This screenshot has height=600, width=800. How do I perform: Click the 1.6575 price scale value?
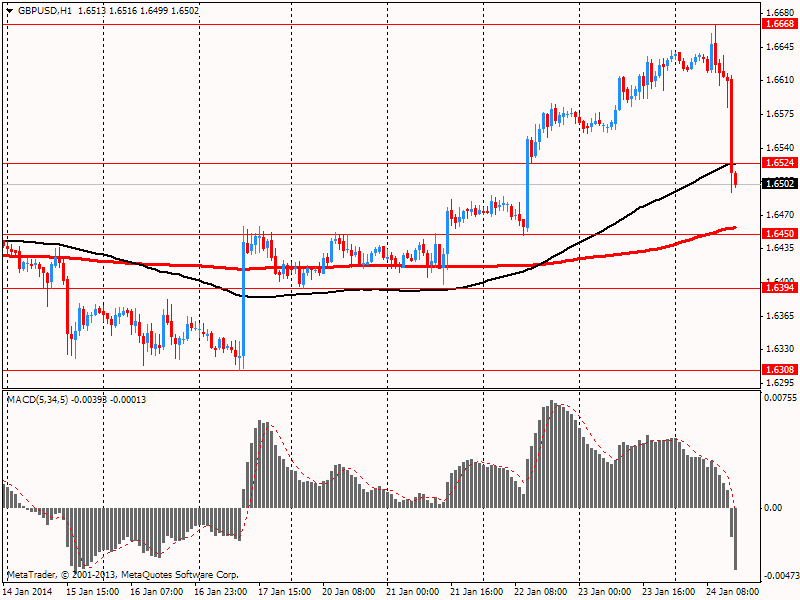(781, 114)
